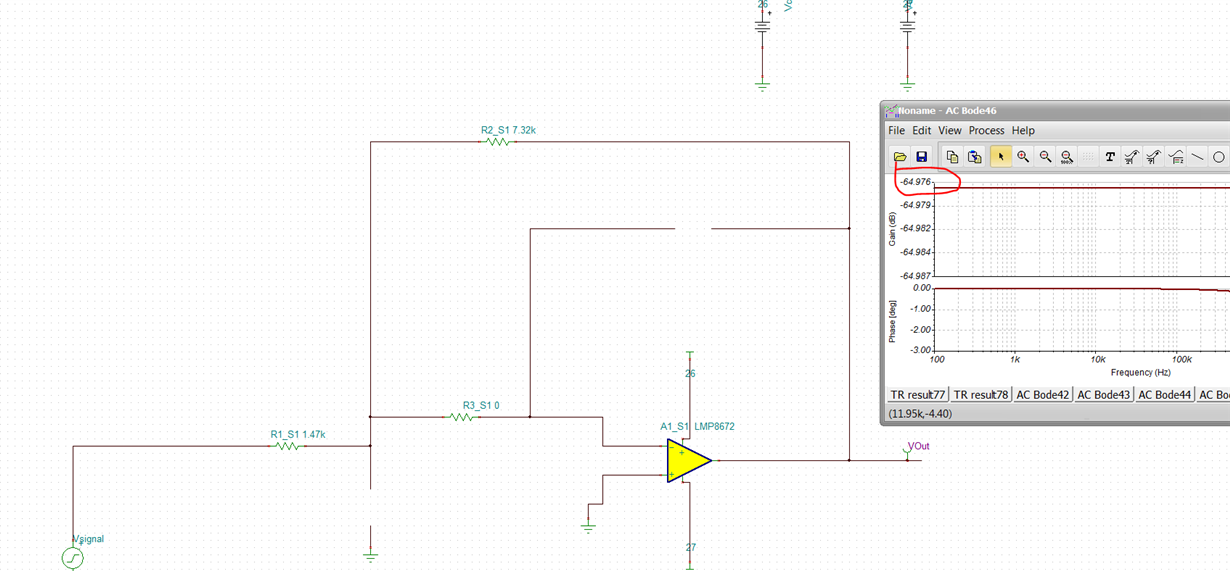Click the R2_S1 7.32k label
The width and height of the screenshot is (1230, 571).
[x=509, y=130]
